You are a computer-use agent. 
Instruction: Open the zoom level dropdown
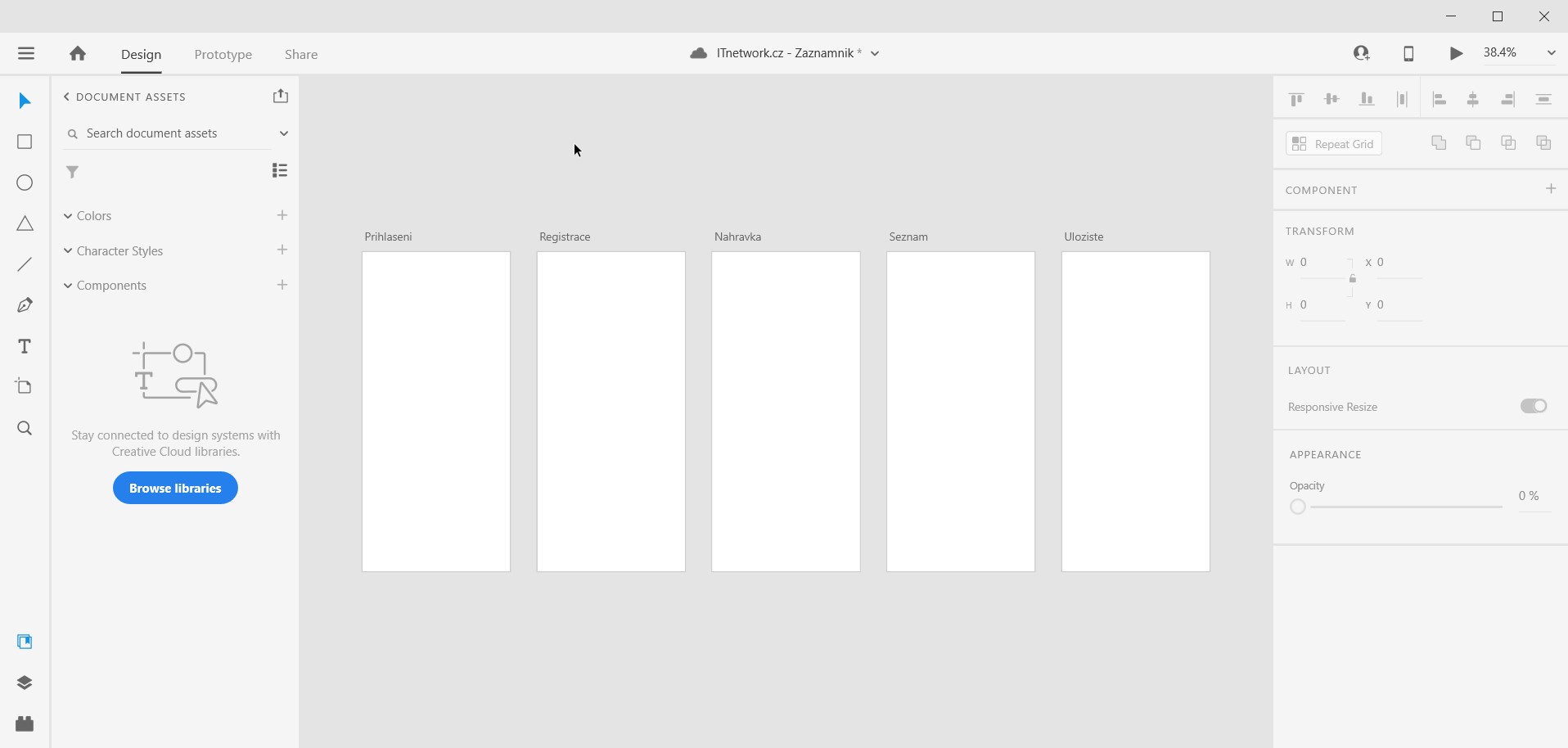(1552, 52)
